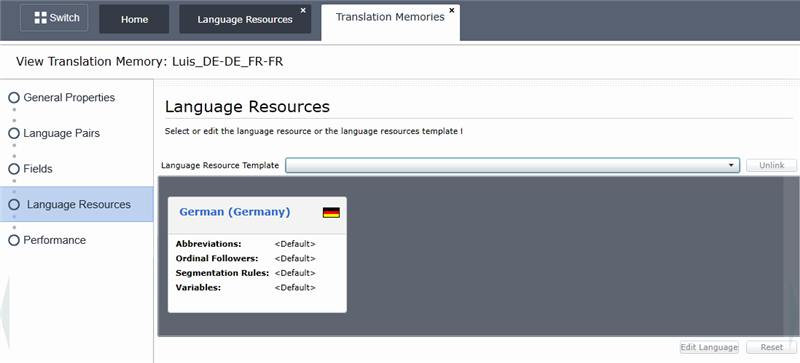Select the Language Pairs step circle

click(x=14, y=133)
